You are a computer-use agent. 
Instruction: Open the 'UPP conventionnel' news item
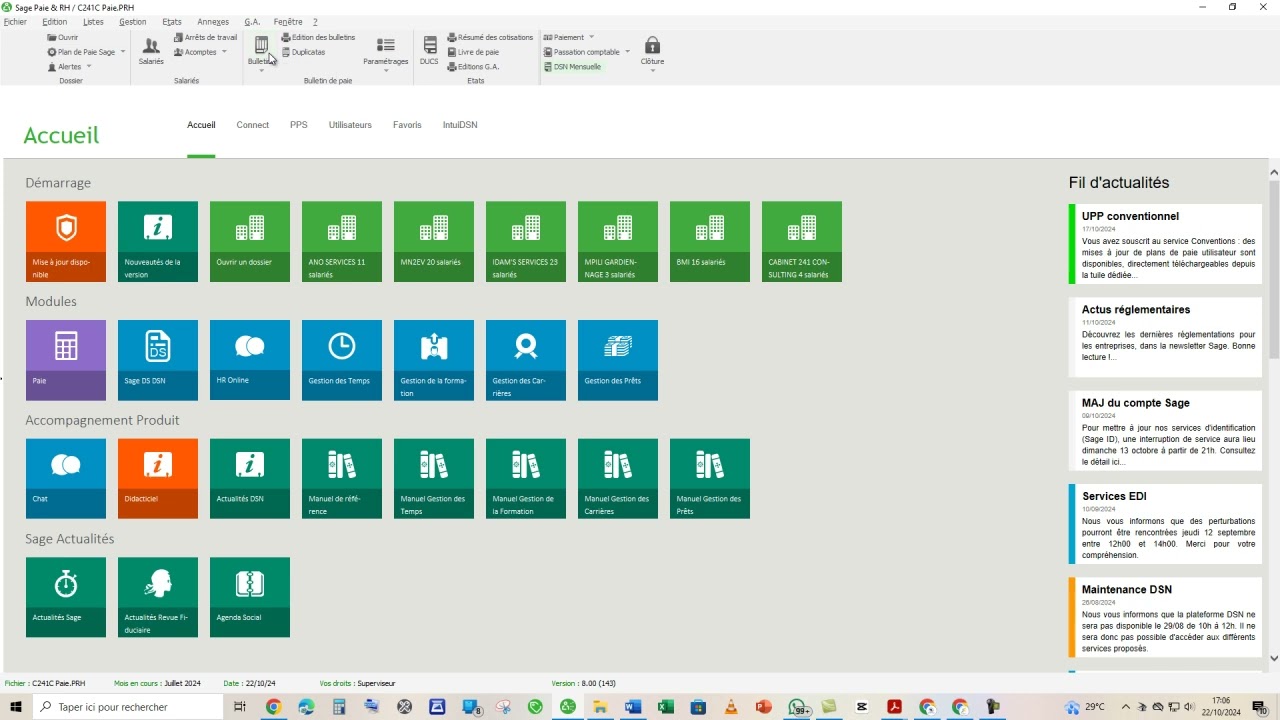[1165, 245]
